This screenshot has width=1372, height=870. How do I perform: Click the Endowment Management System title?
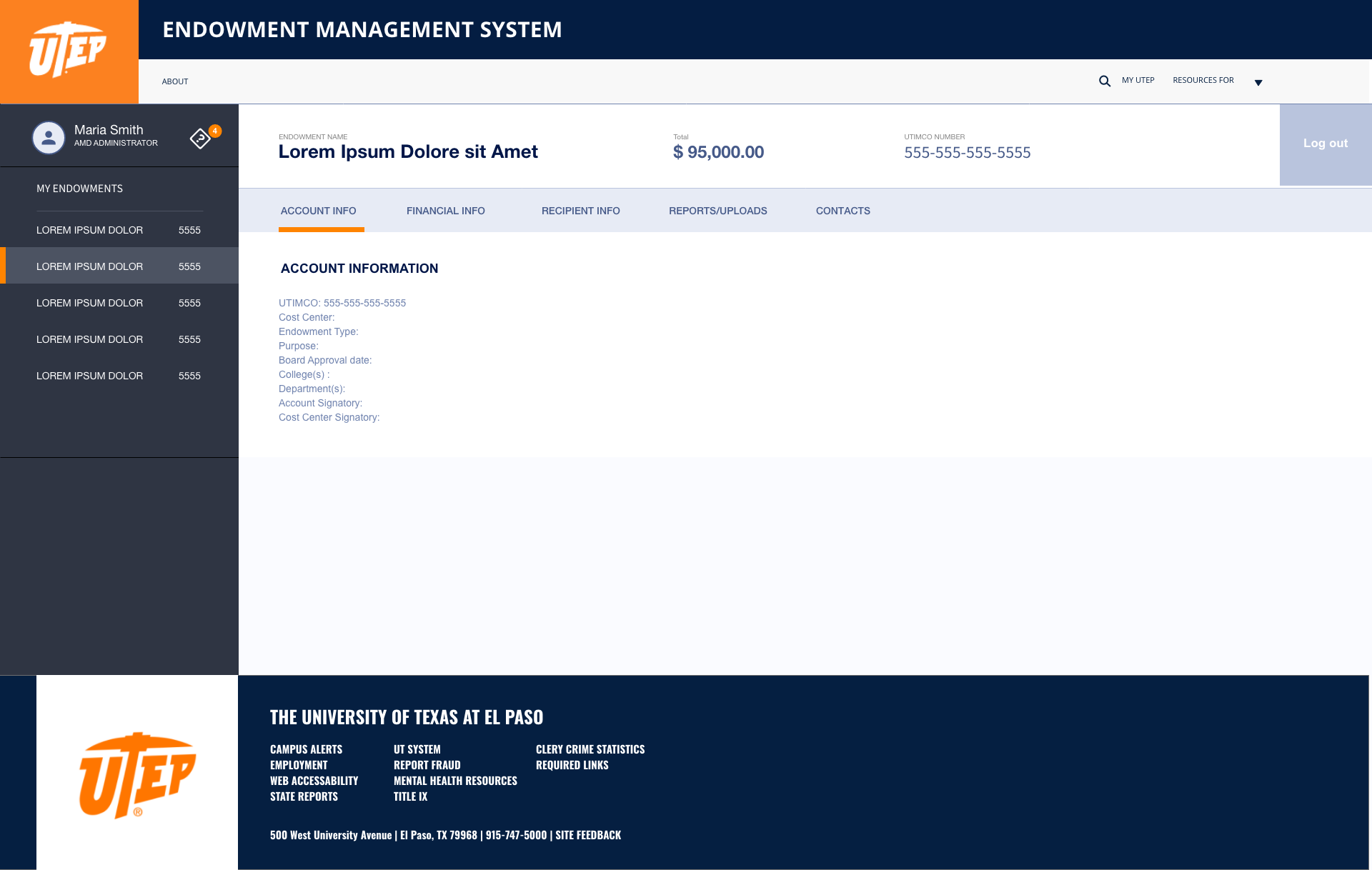click(x=362, y=29)
